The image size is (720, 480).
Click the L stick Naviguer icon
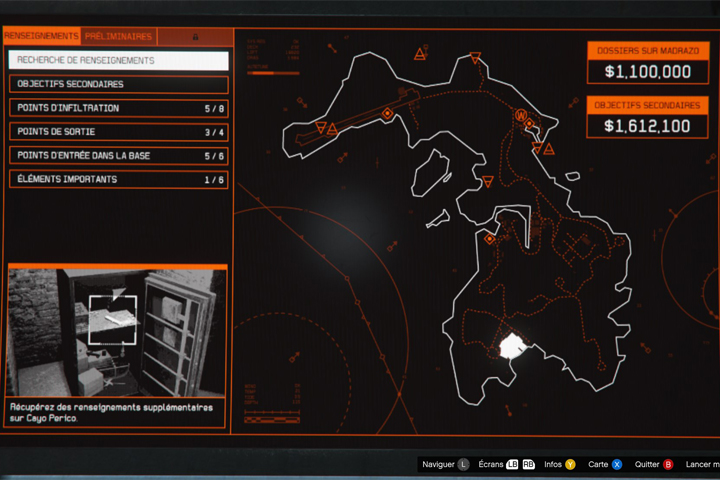[463, 464]
